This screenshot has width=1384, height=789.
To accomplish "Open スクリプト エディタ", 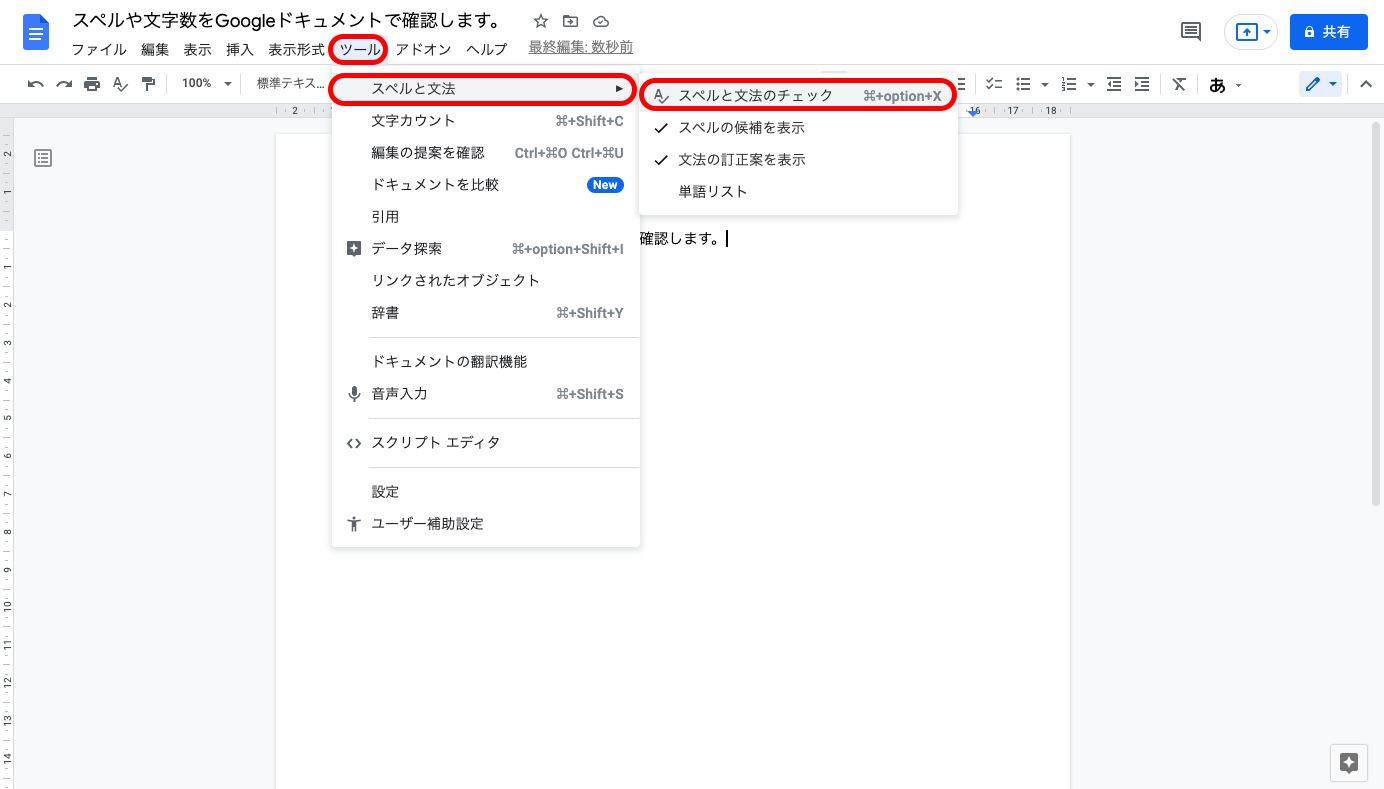I will (485, 443).
